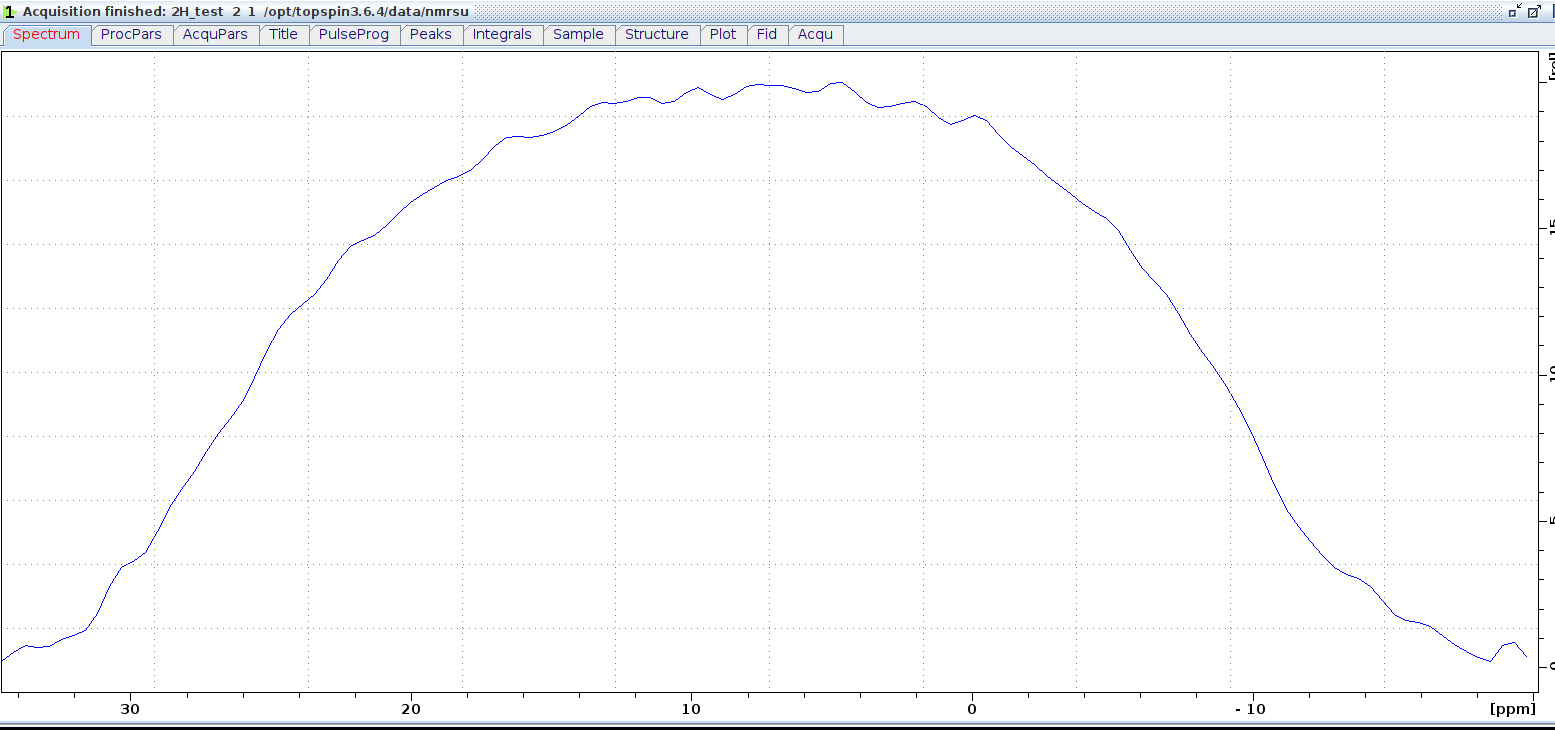
Task: Click the dataset title bar text
Action: click(x=245, y=11)
